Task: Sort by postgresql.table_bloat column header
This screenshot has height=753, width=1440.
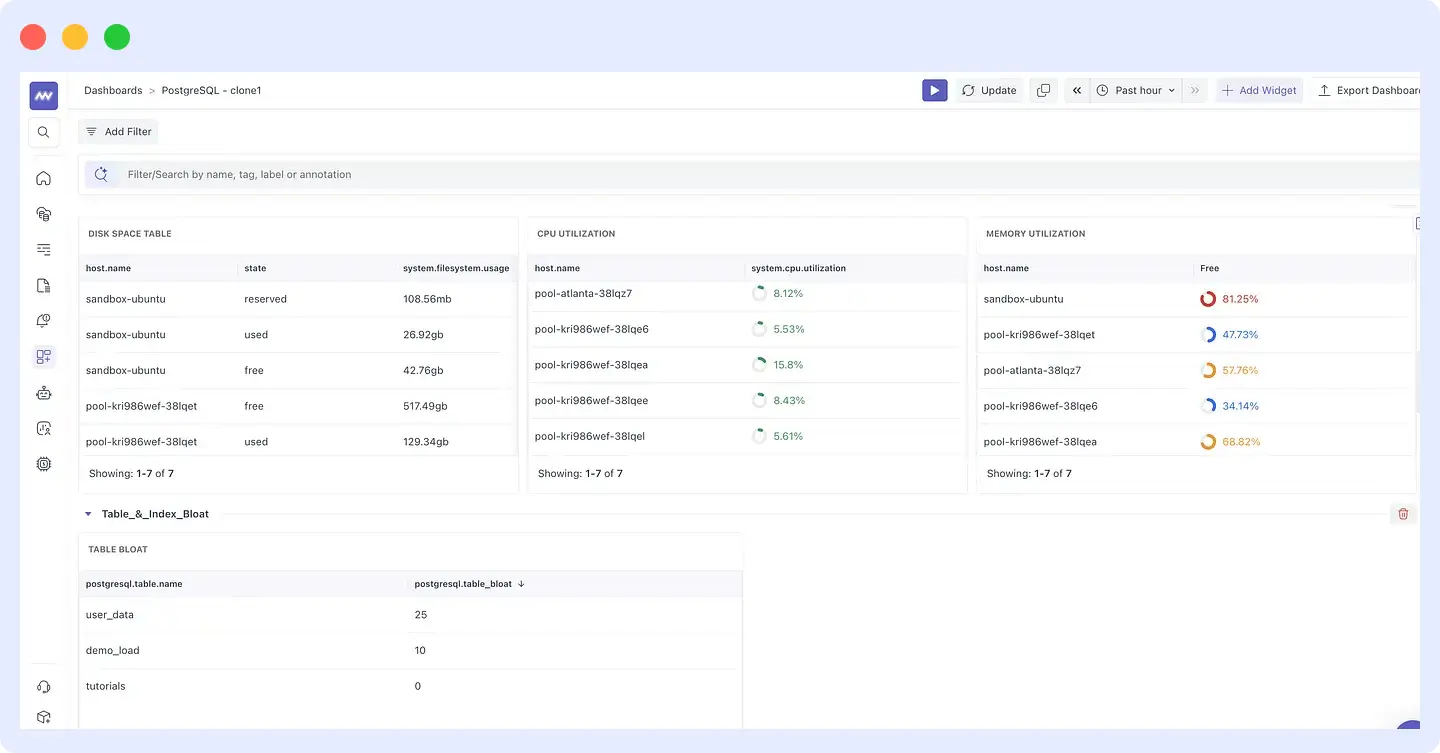Action: coord(469,584)
